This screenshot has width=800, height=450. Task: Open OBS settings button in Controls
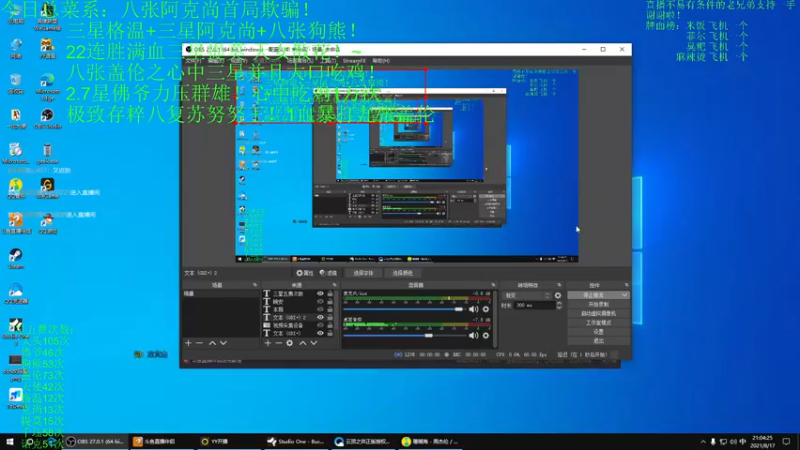[x=598, y=332]
